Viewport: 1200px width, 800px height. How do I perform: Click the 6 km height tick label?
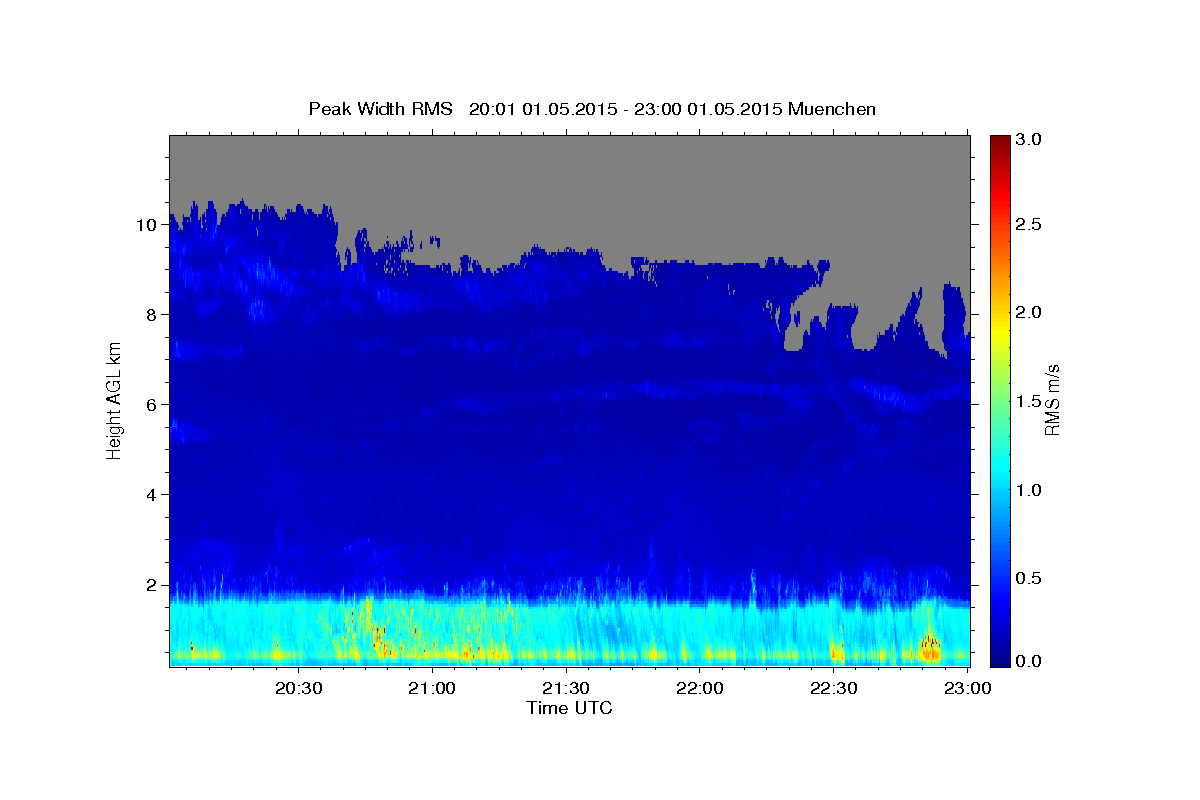point(151,405)
